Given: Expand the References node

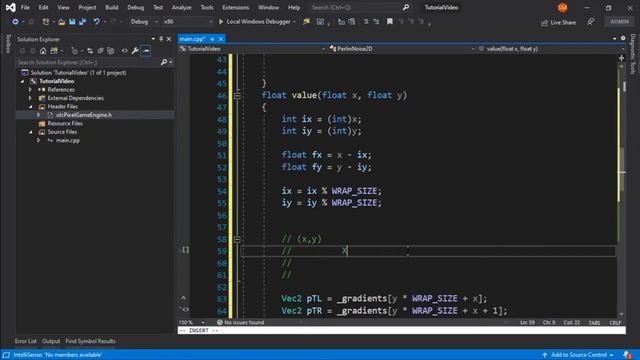Looking at the screenshot, I should (30, 89).
